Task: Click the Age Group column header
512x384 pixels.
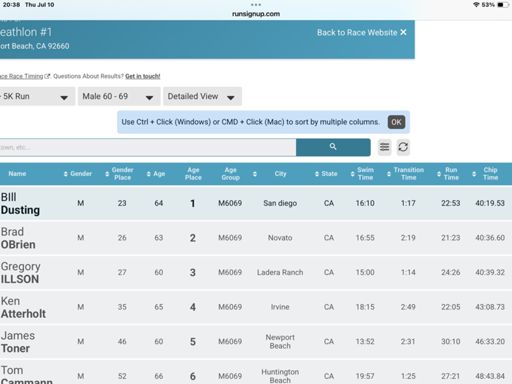Action: (230, 174)
